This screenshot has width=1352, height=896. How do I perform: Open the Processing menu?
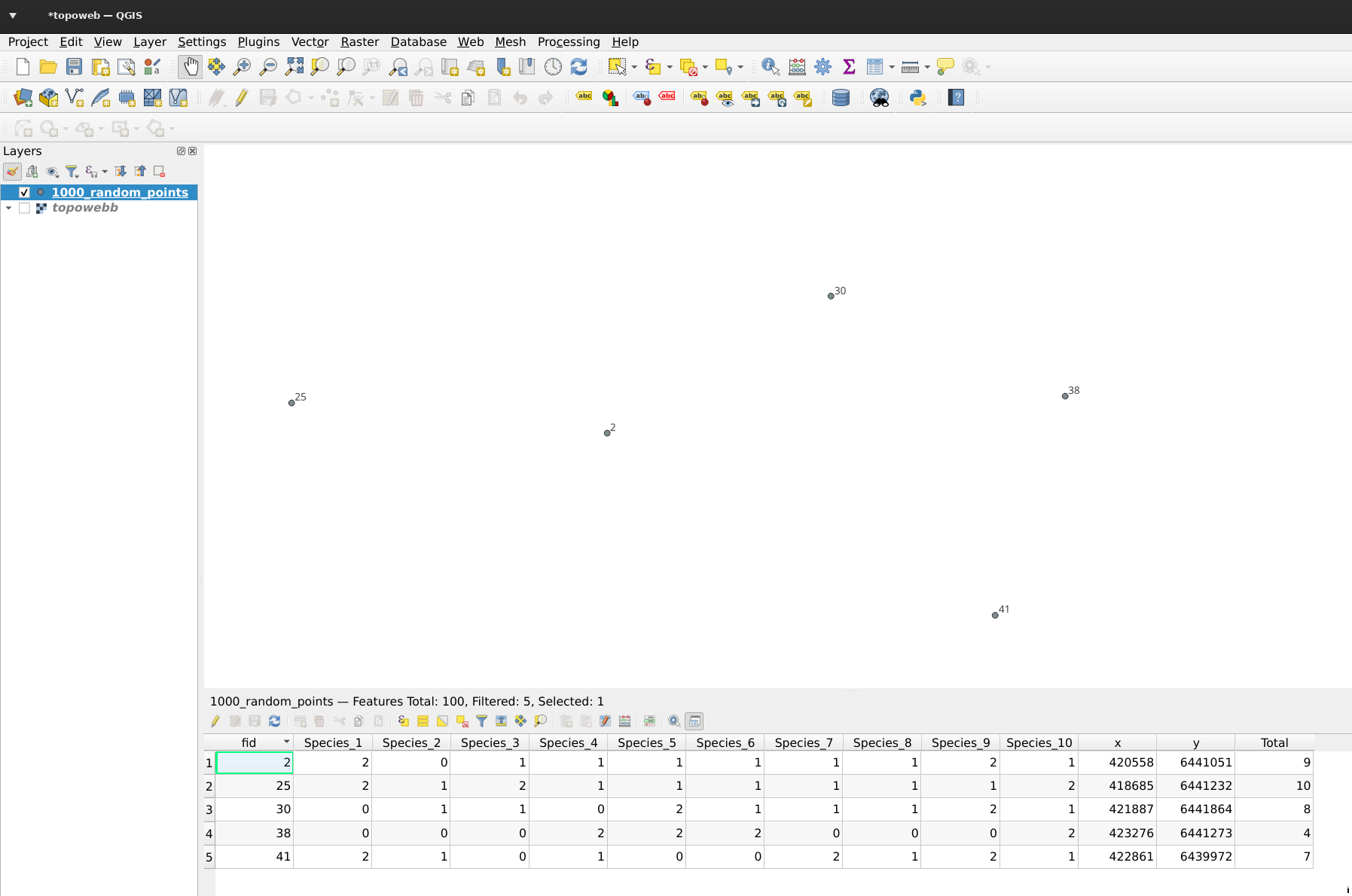point(569,42)
